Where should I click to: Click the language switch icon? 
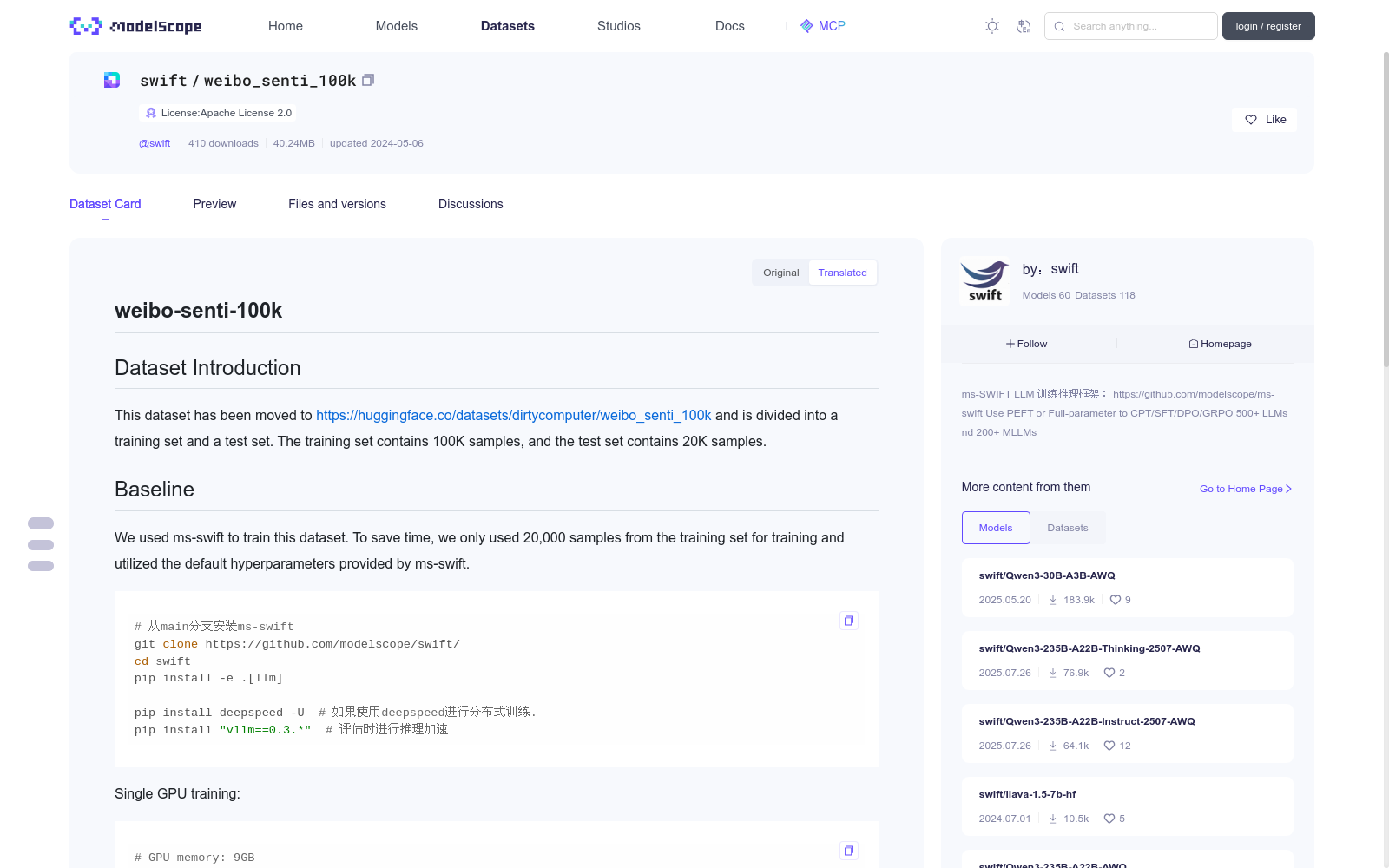(1024, 26)
